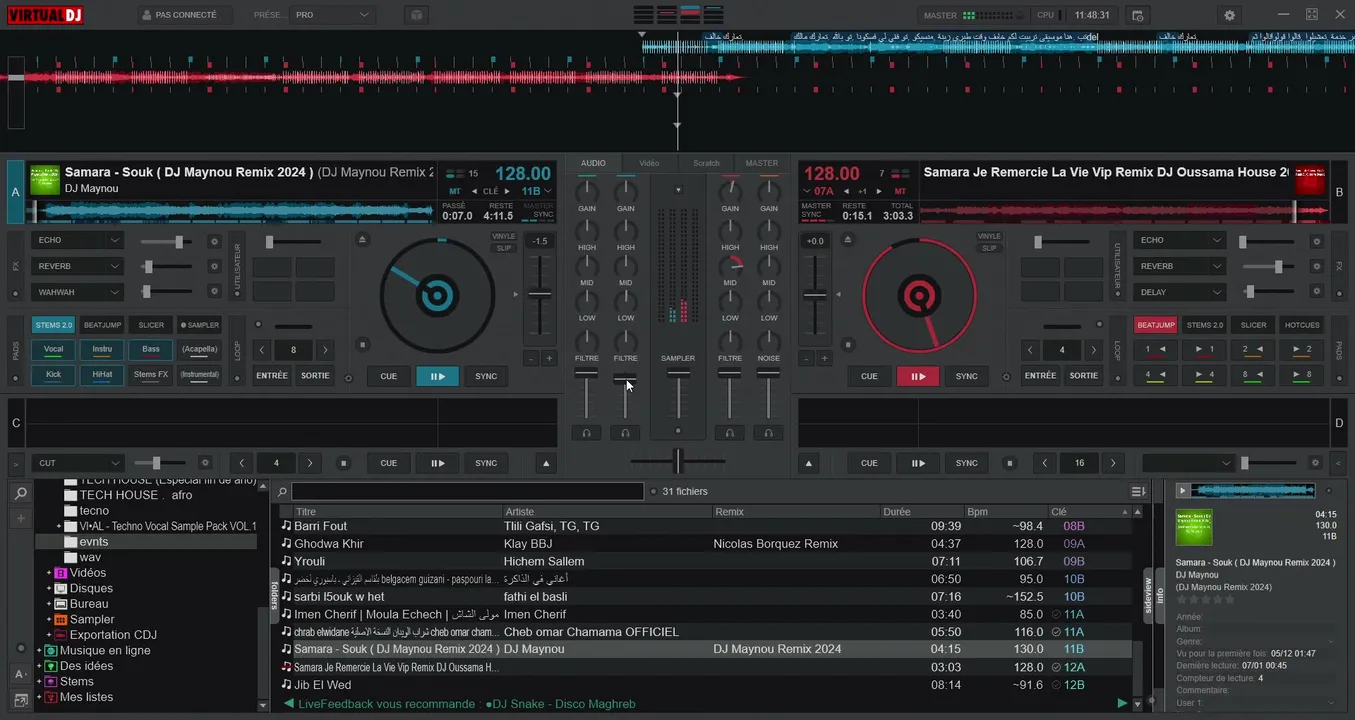The image size is (1355, 720).
Task: Select the HOTCUES pad page on deck B
Action: tap(1302, 325)
